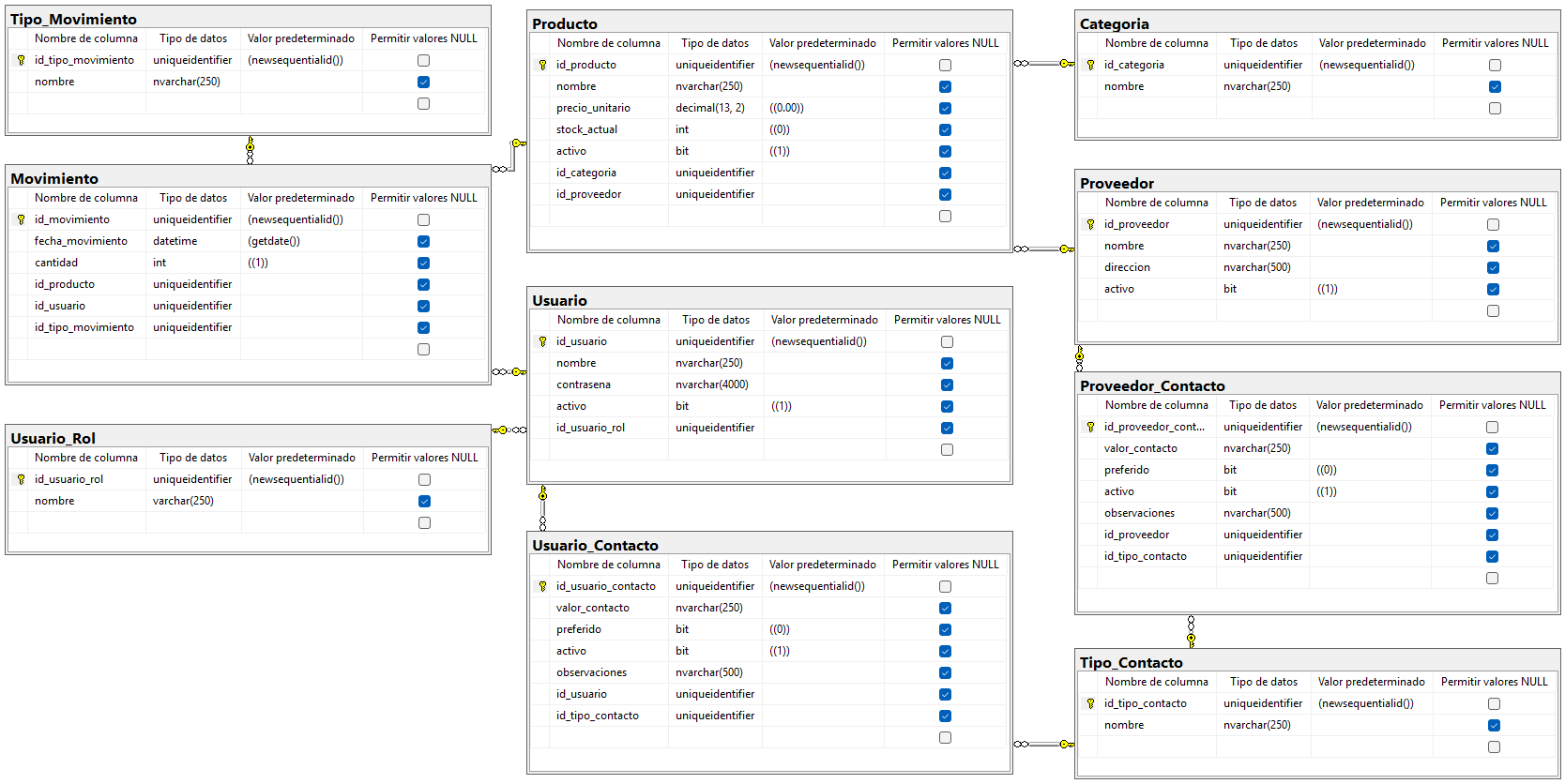Select the nvarchar(4000) data type of contrasena
The height and width of the screenshot is (784, 1565).
[x=712, y=384]
